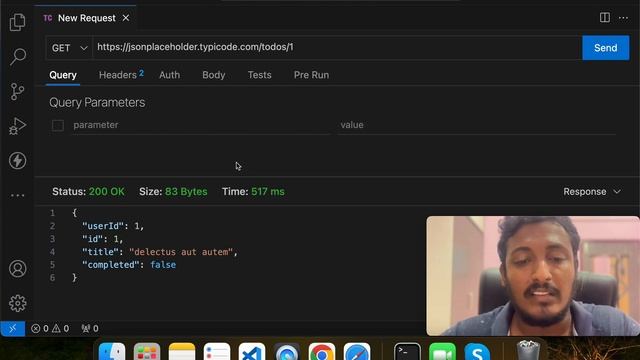The width and height of the screenshot is (640, 360).
Task: Send the request with the Send button
Action: click(x=606, y=48)
